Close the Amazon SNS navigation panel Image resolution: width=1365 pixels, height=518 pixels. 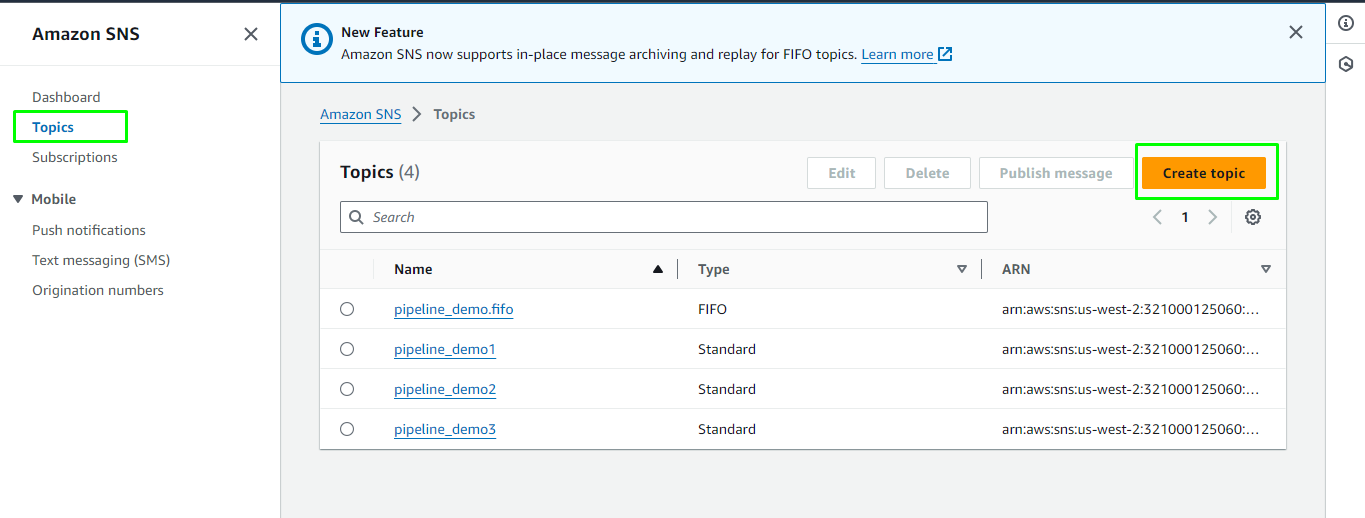point(251,34)
